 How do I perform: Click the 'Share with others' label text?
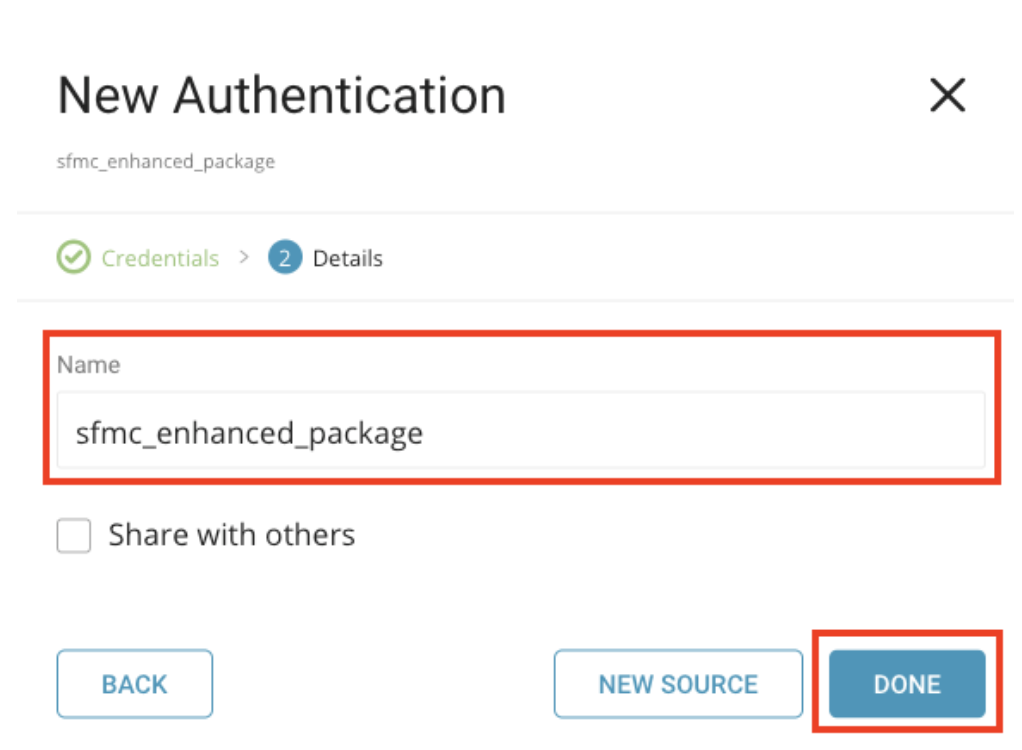tap(231, 535)
